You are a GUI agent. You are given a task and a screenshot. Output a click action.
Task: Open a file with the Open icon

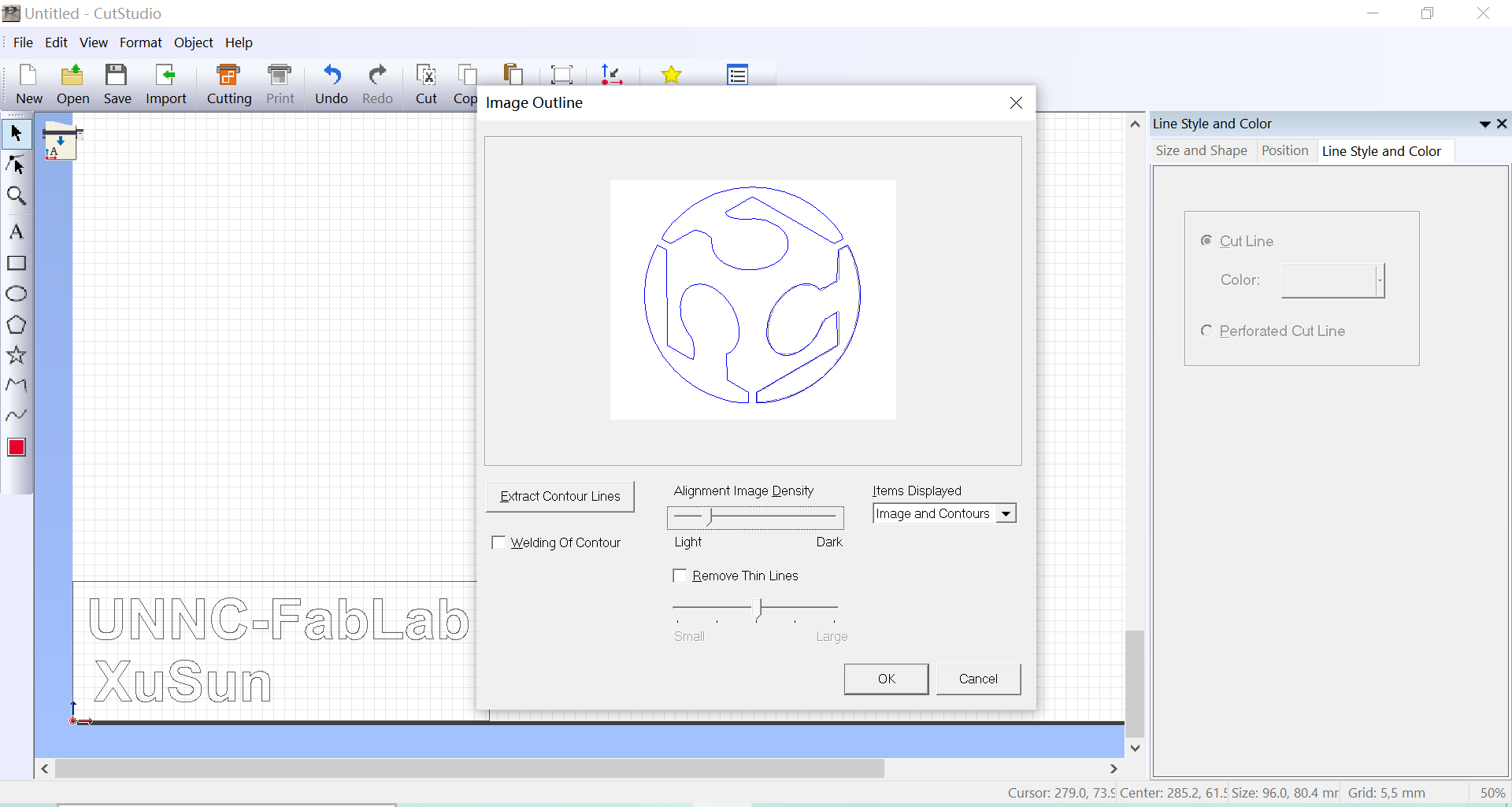[x=72, y=84]
